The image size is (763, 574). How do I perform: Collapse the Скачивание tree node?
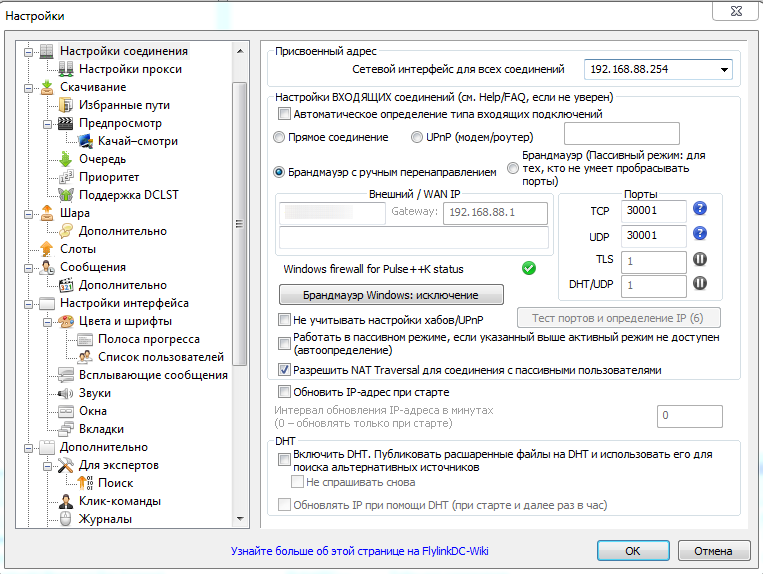[29, 88]
